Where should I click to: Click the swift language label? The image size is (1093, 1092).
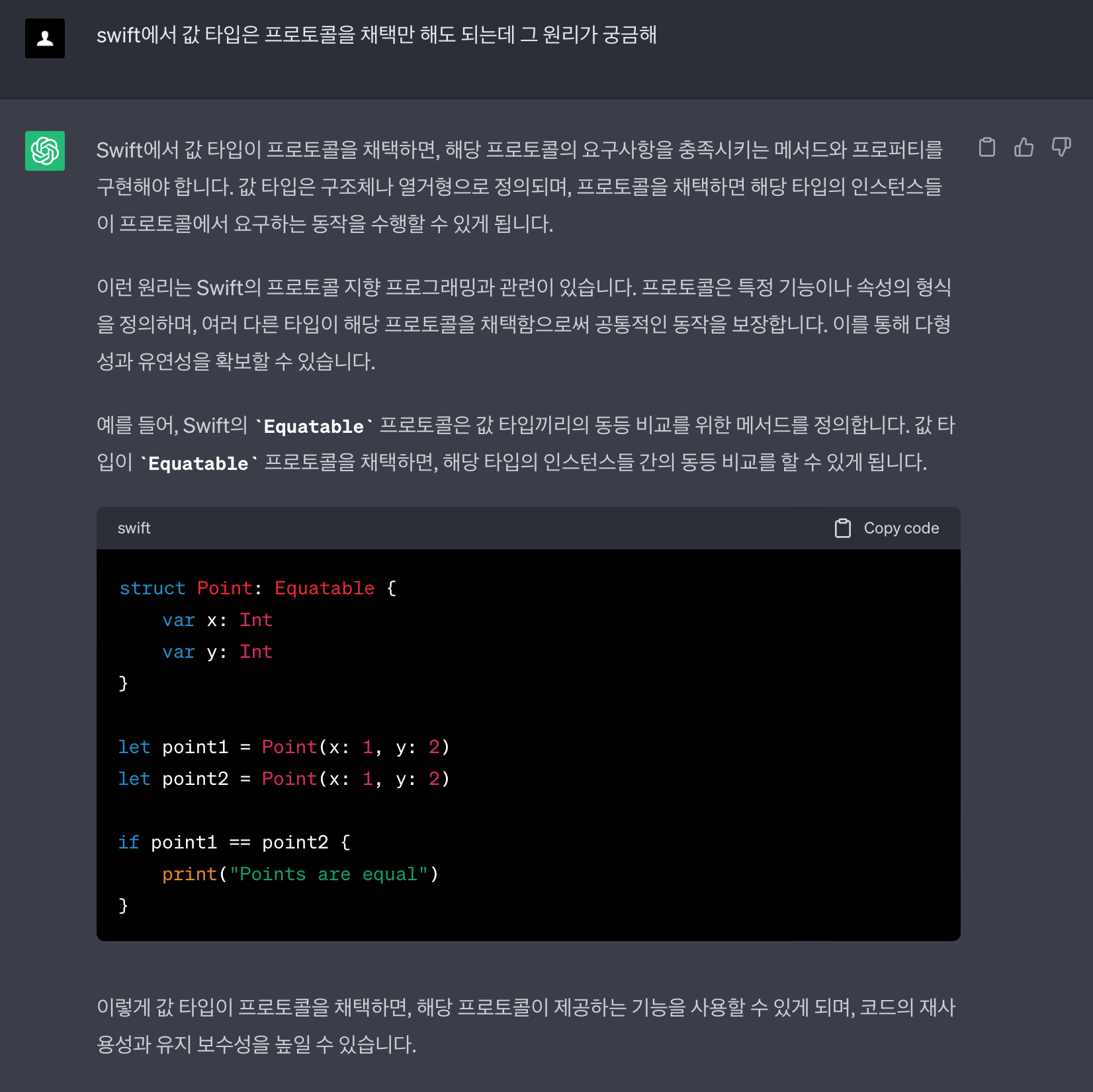[134, 528]
